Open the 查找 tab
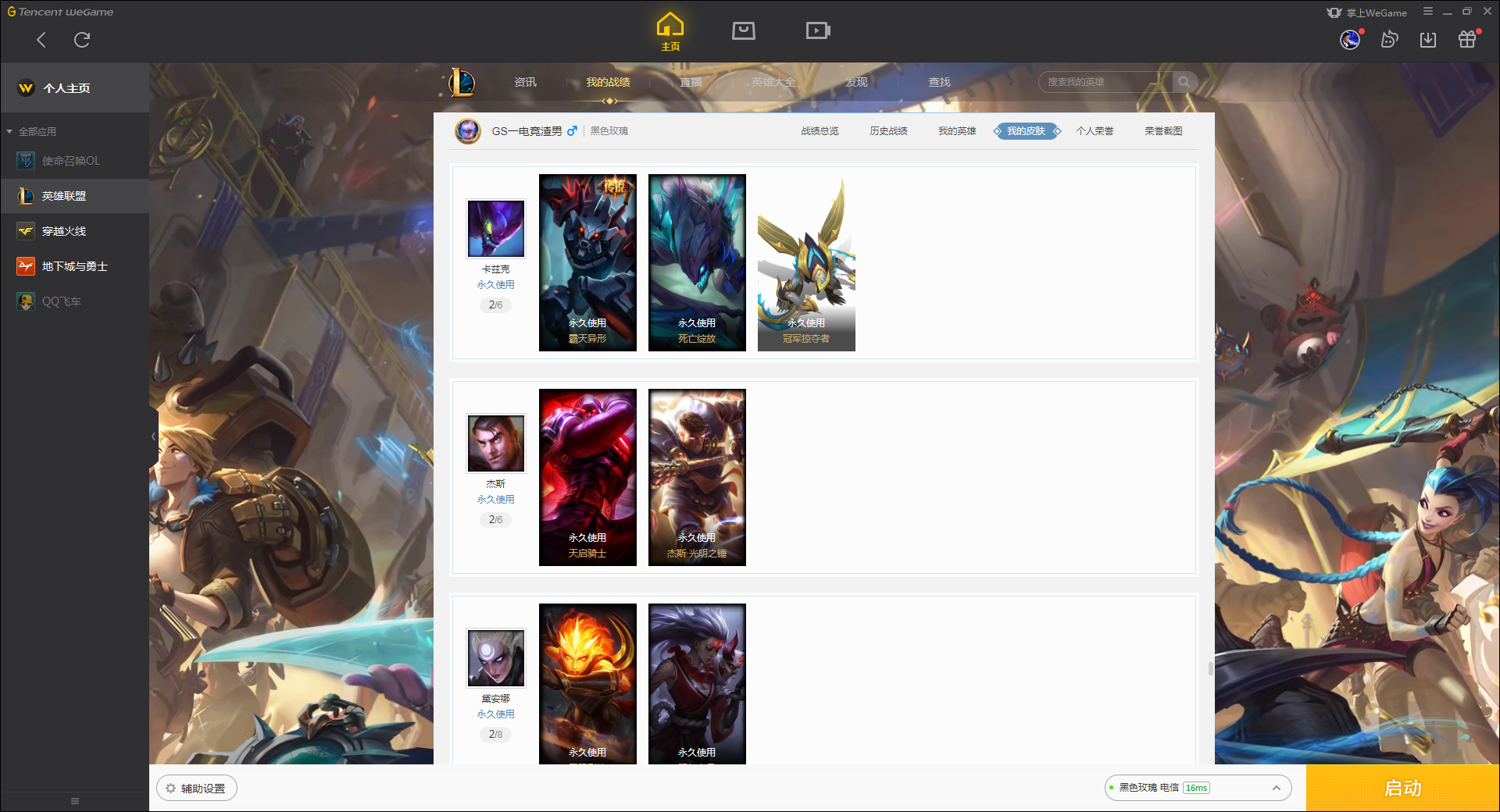 click(939, 82)
